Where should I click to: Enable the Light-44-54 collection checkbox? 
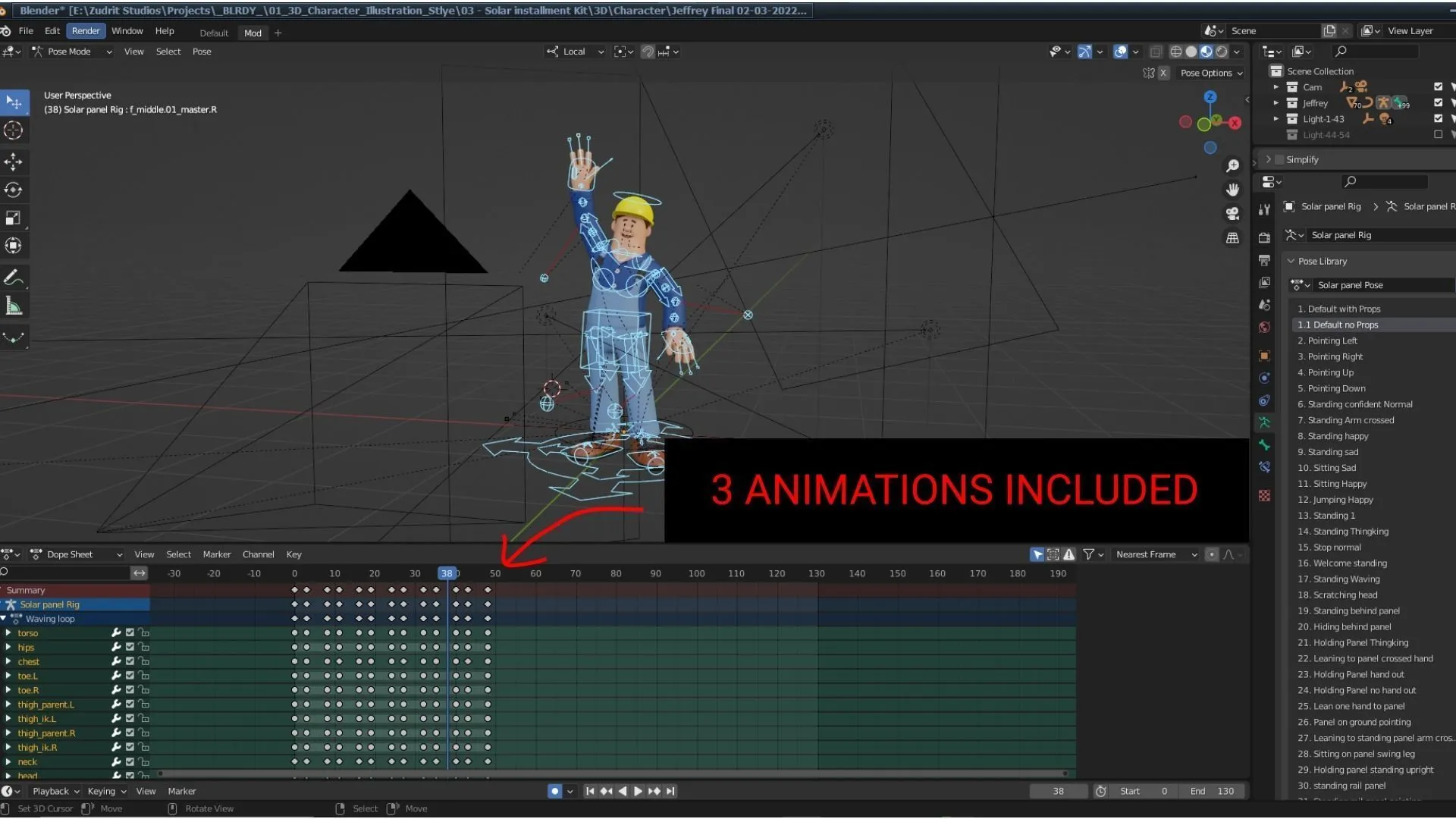pos(1438,134)
